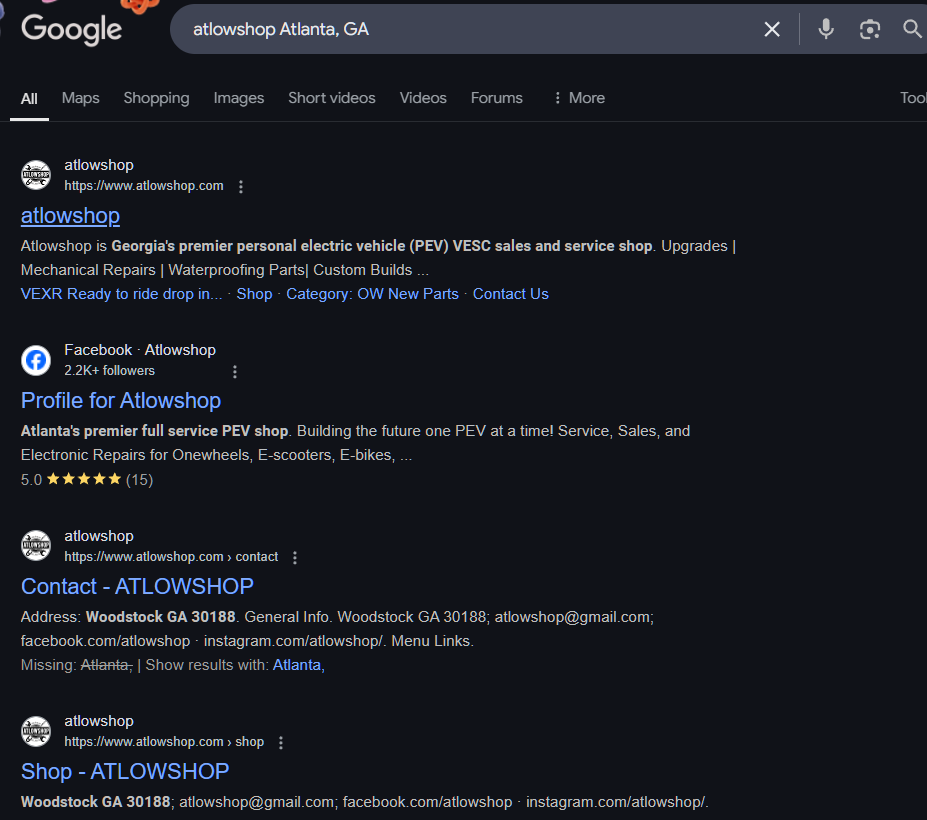The image size is (927, 820).
Task: Click the contact breadcrumb URL
Action: tap(171, 557)
